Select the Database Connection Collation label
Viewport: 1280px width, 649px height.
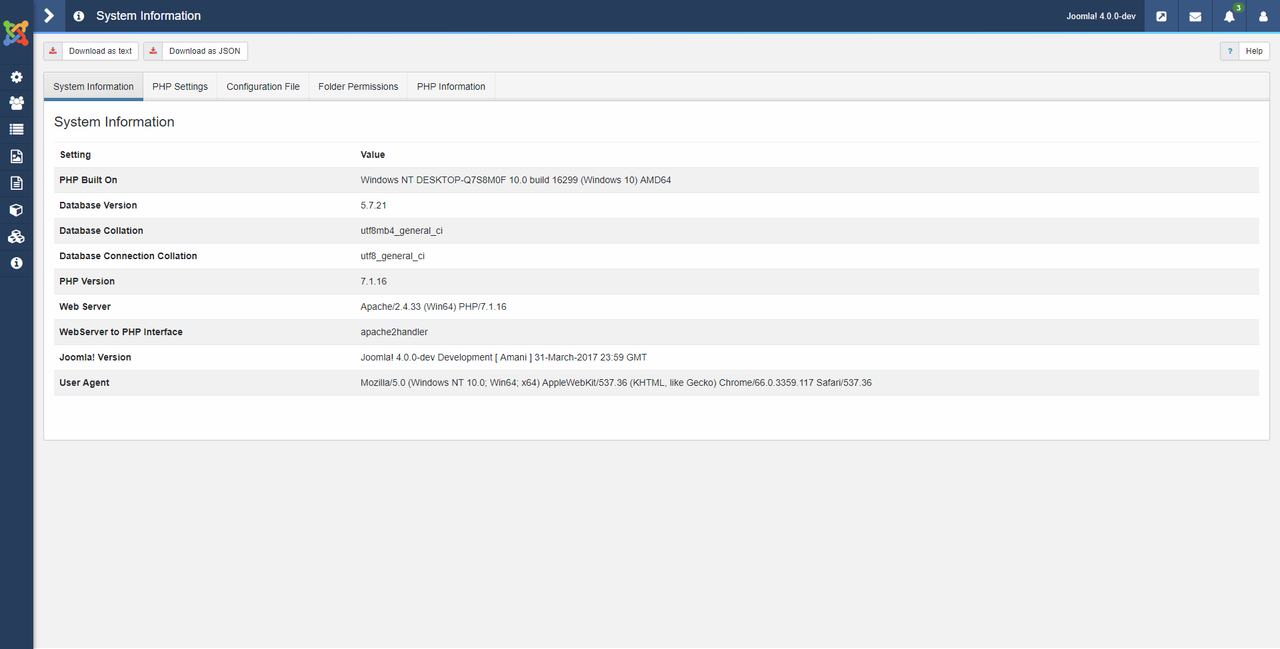point(128,256)
